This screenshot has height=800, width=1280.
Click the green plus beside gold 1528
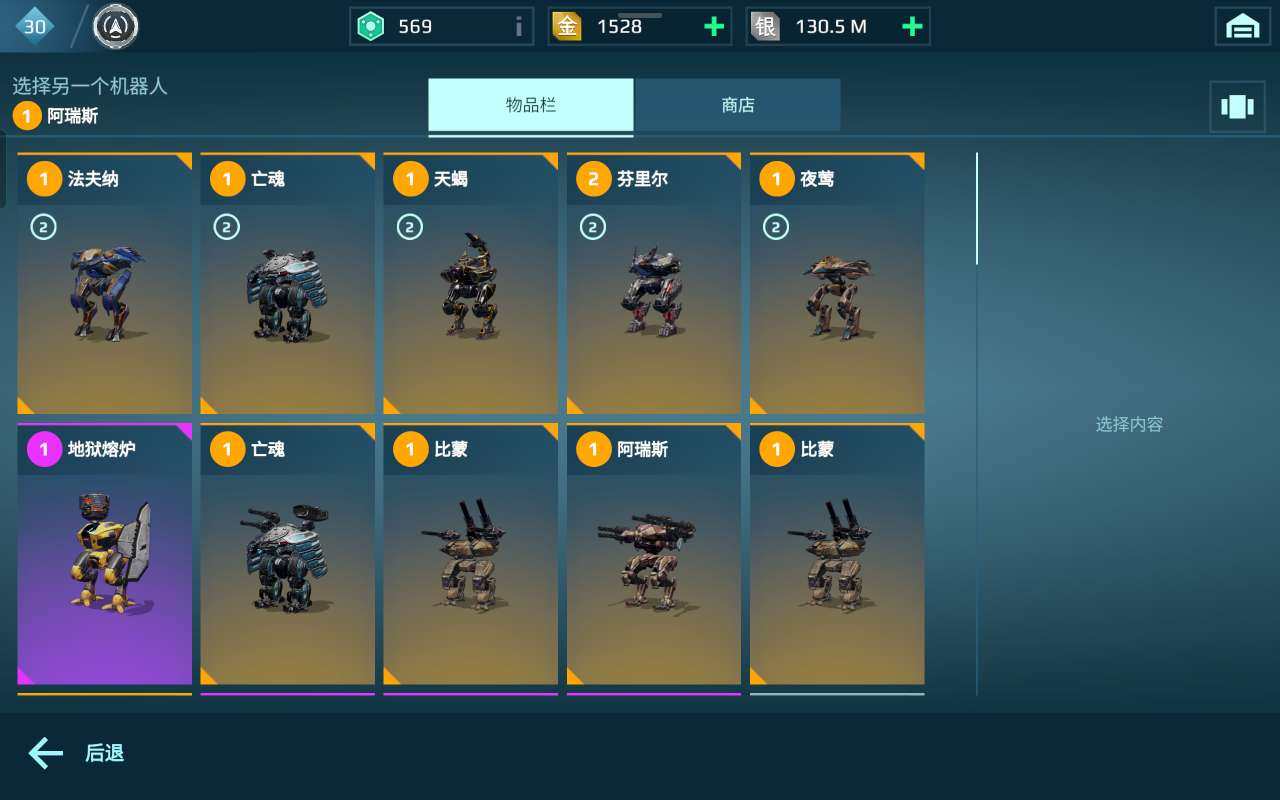714,27
